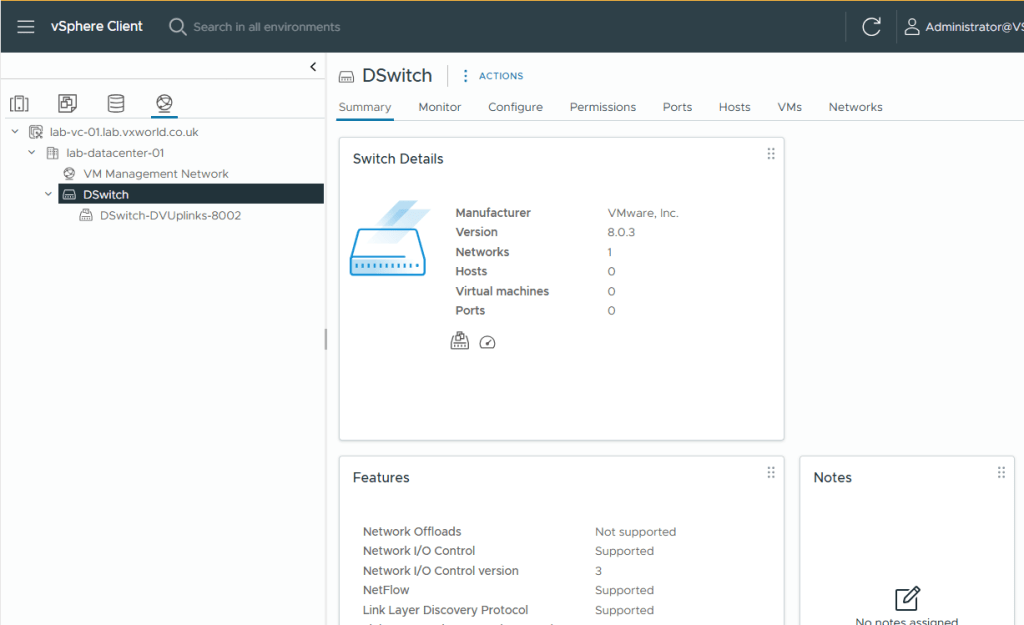
Task: Collapse the lab-datacenter-01 tree node
Action: [32, 153]
